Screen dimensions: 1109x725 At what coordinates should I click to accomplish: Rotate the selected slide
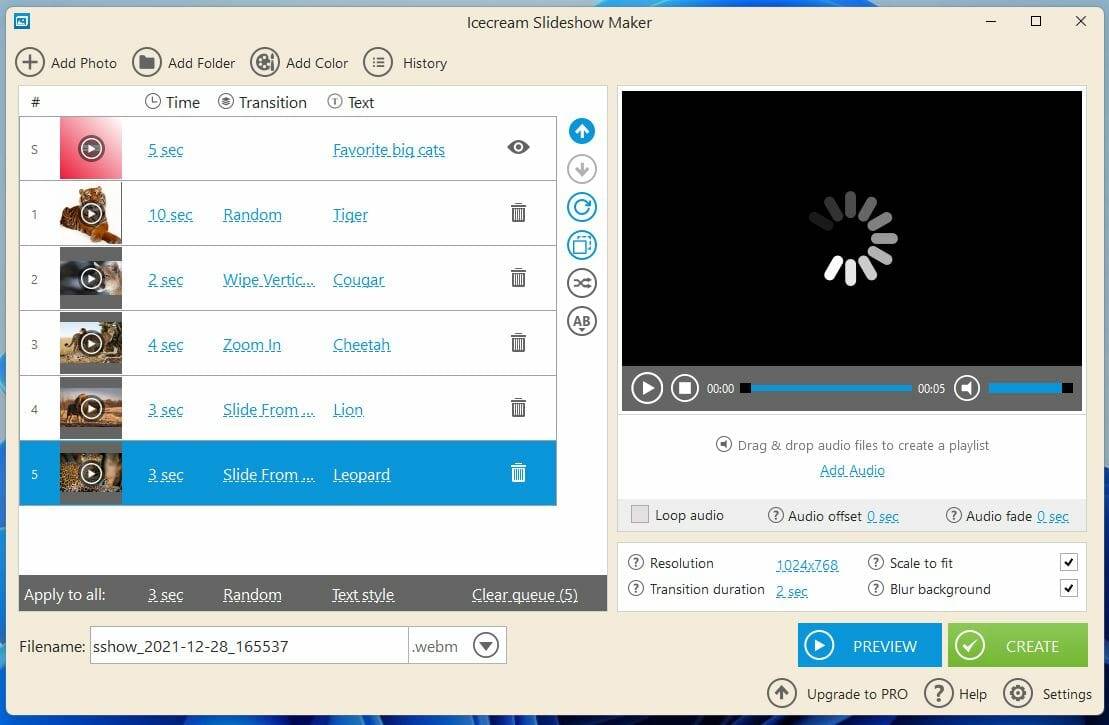click(x=581, y=207)
